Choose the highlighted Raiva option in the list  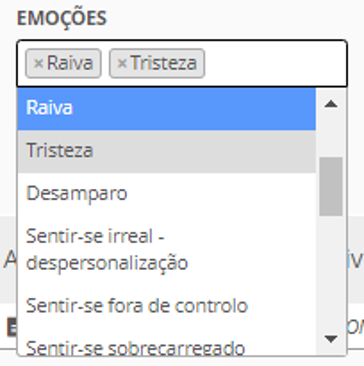click(x=167, y=109)
